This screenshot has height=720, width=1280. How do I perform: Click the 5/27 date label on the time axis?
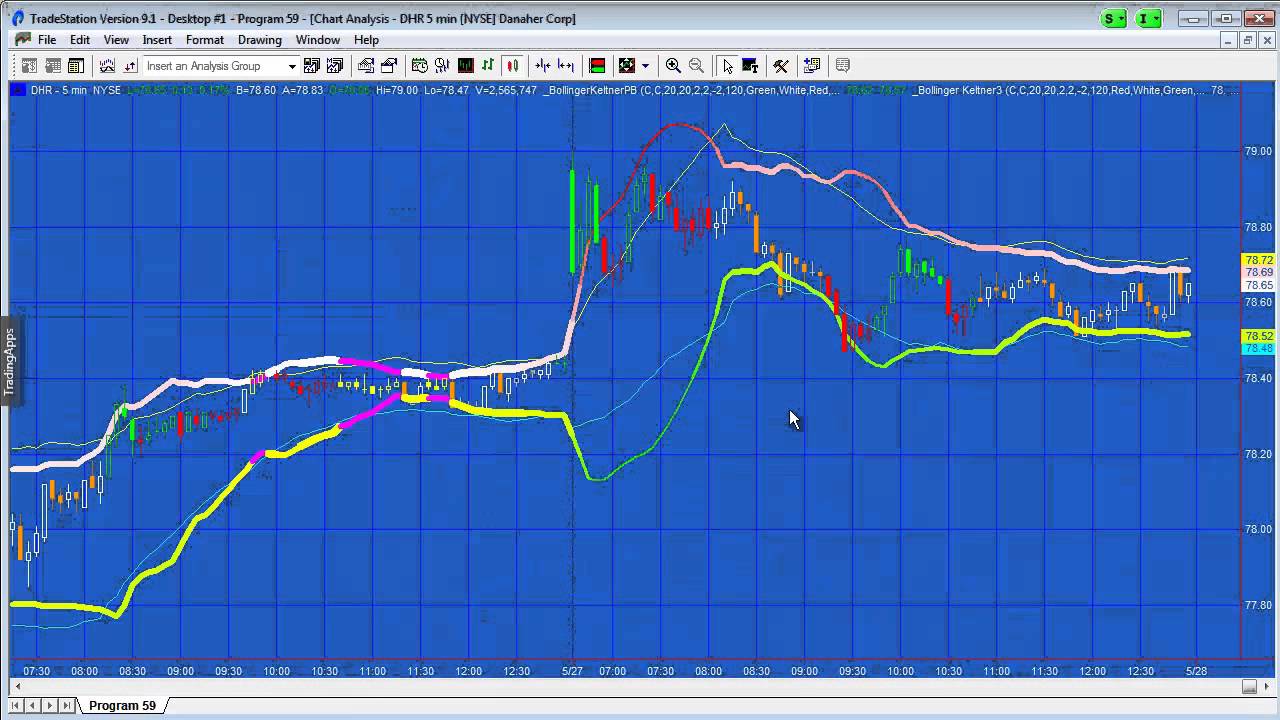click(572, 671)
